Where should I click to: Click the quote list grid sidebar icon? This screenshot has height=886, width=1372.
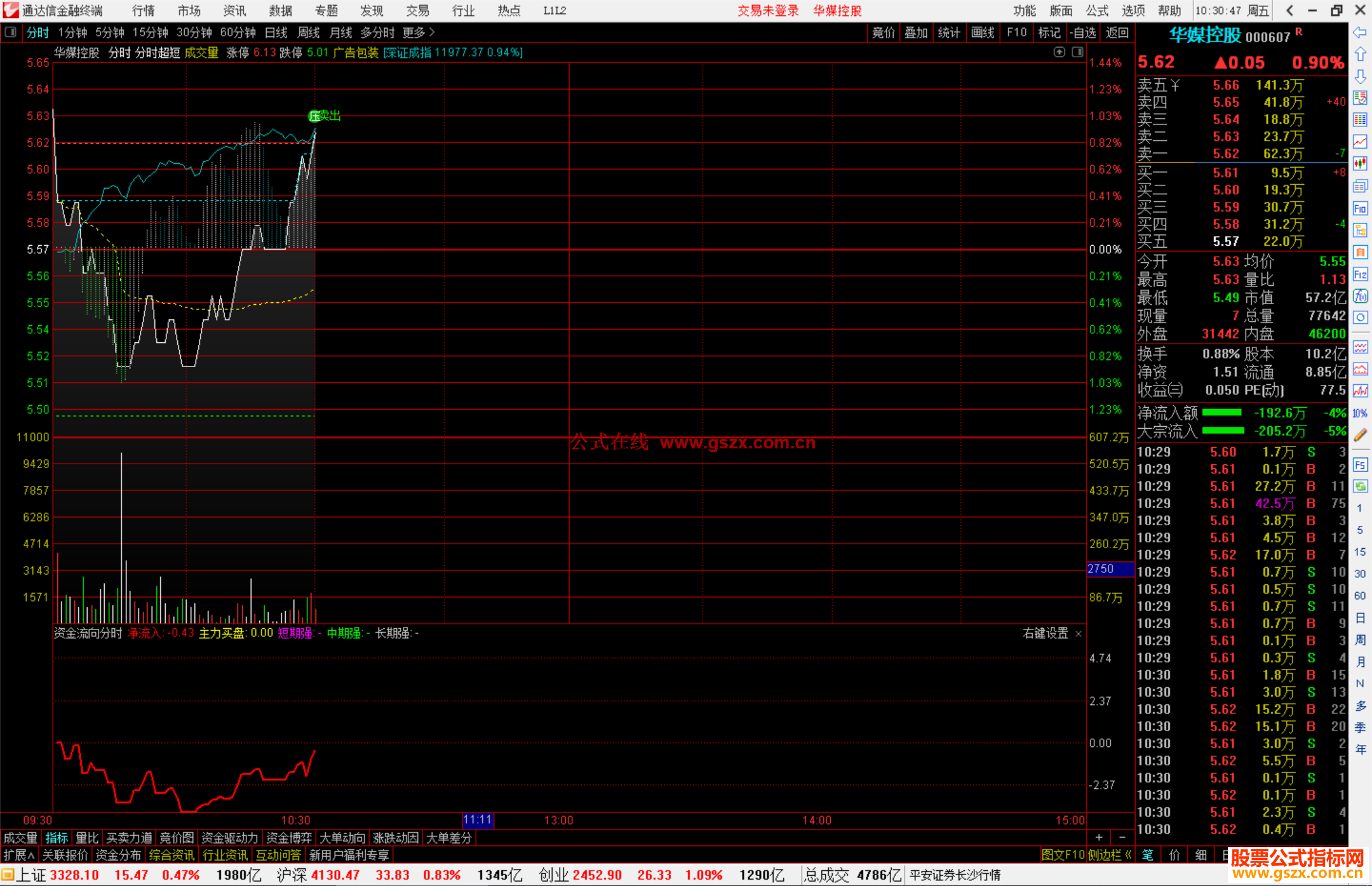[1360, 119]
